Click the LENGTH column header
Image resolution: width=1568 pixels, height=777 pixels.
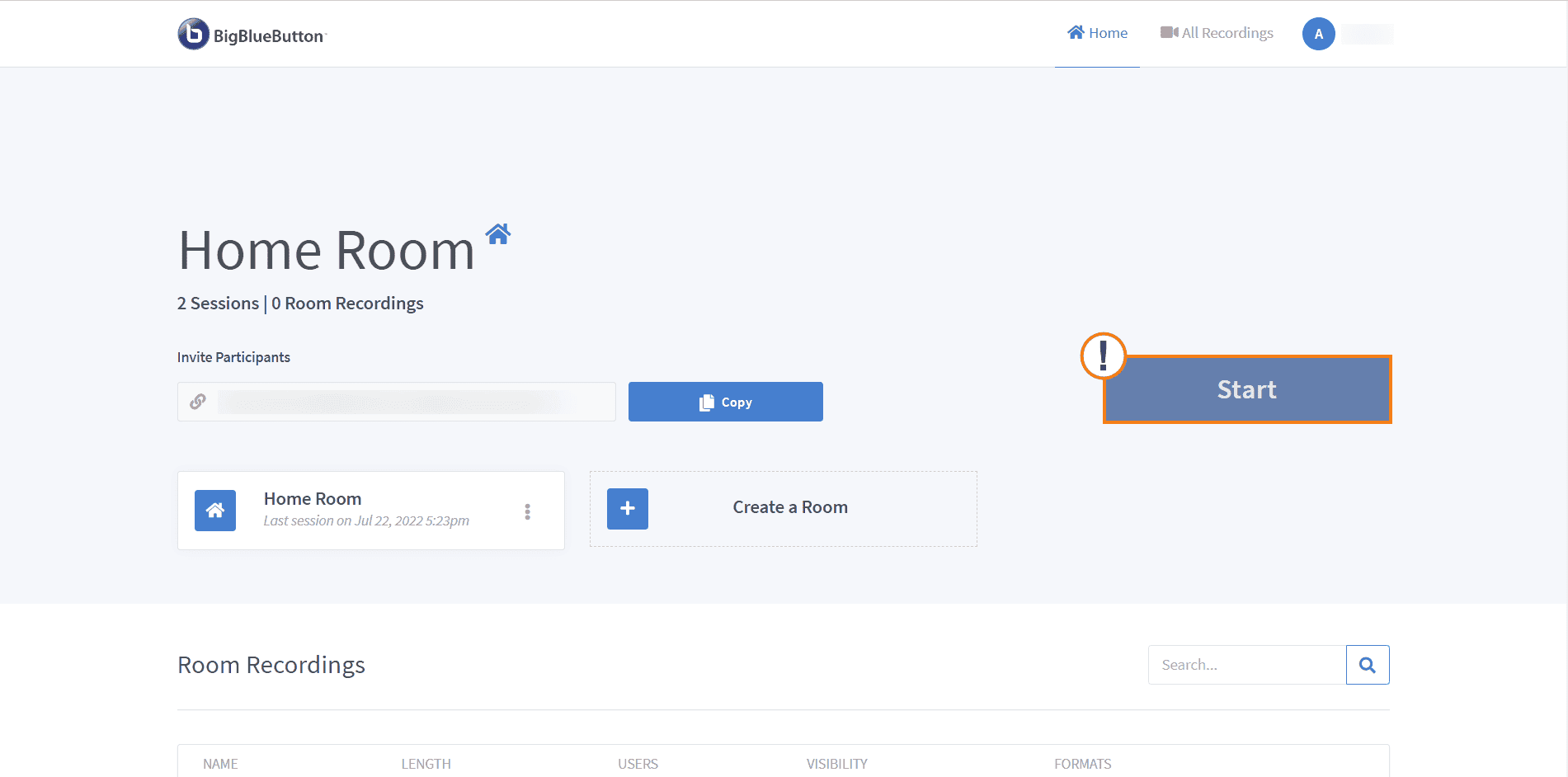[x=426, y=764]
